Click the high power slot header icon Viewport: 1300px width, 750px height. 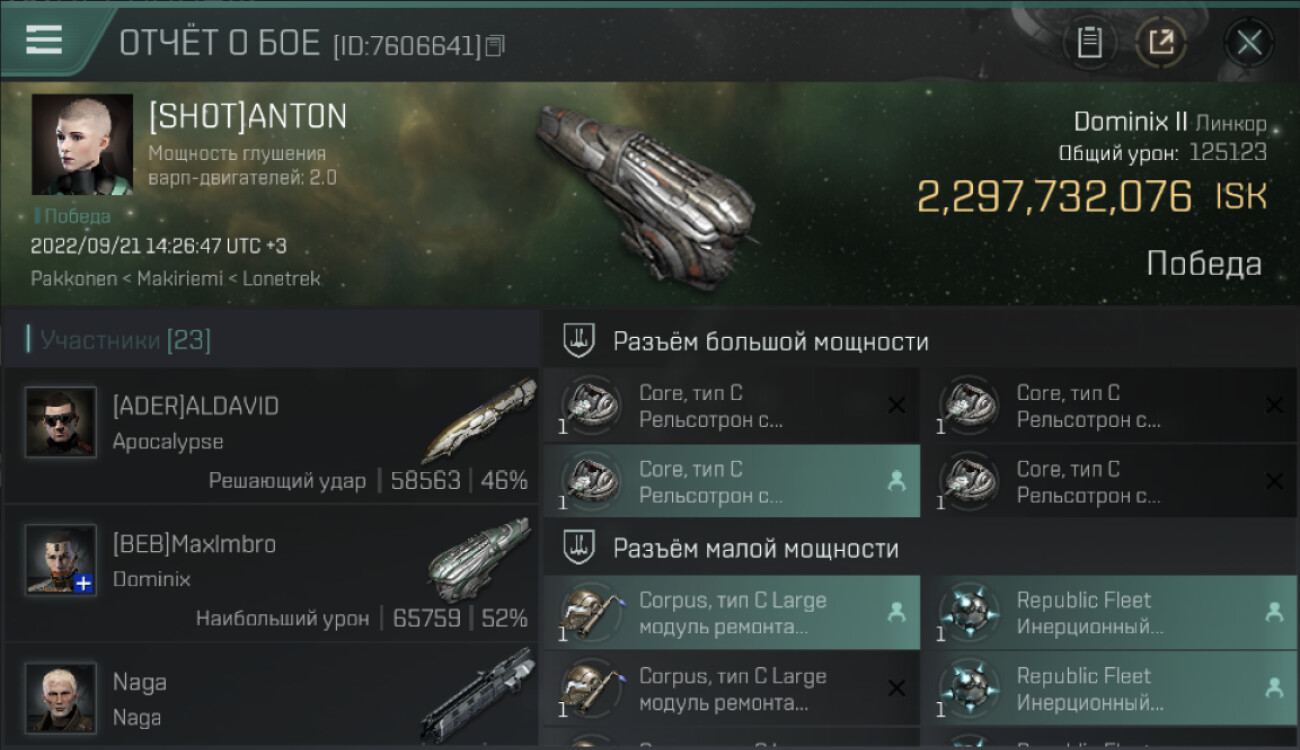[x=577, y=341]
